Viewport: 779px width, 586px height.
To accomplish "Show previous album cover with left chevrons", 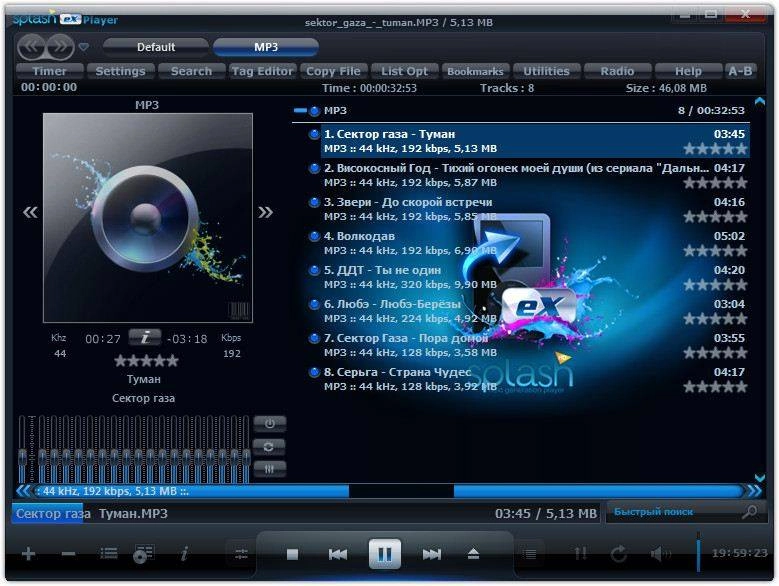I will [x=30, y=213].
